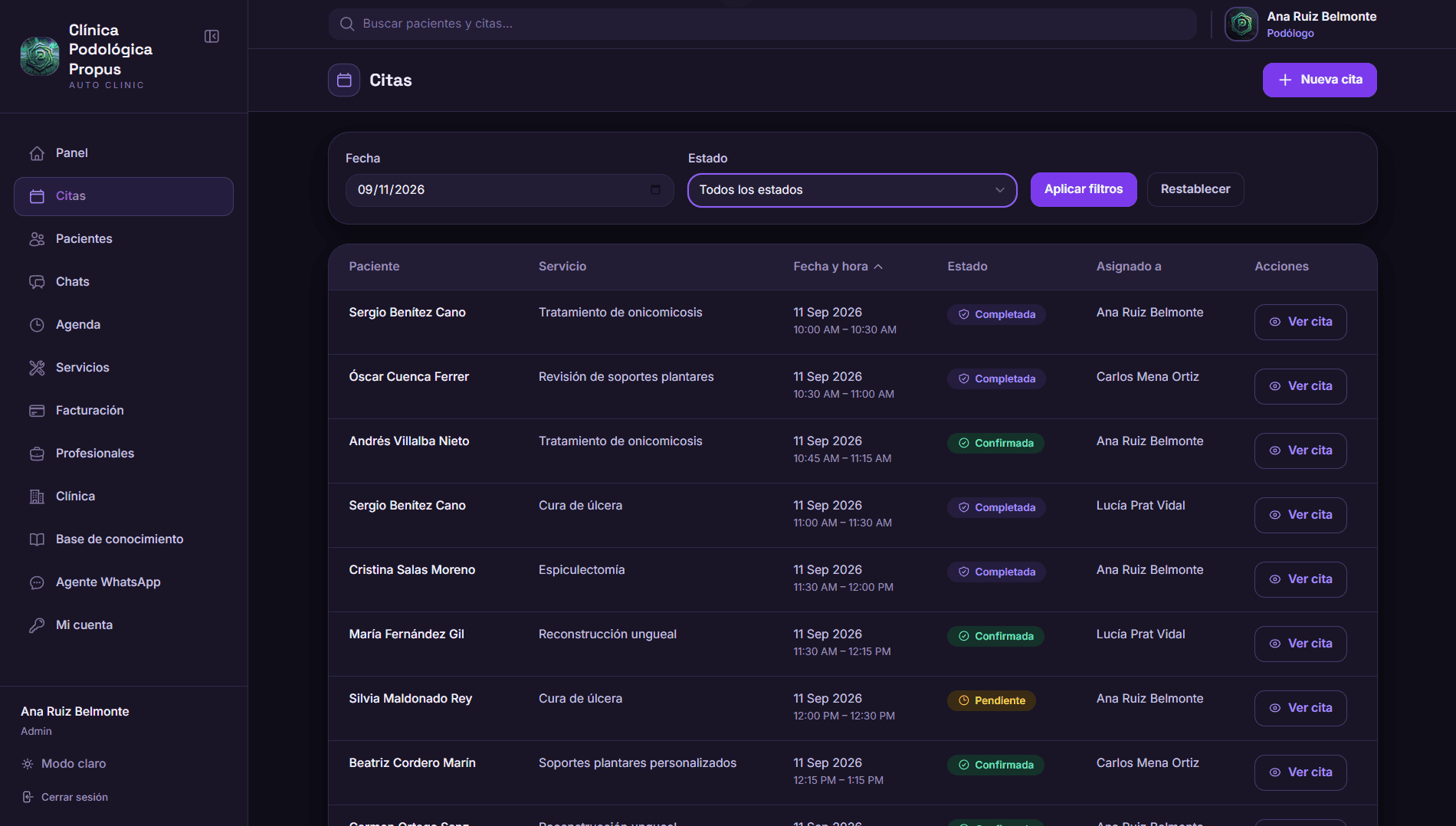Image resolution: width=1456 pixels, height=826 pixels.
Task: Open the Pacientes menu entry
Action: click(x=123, y=239)
